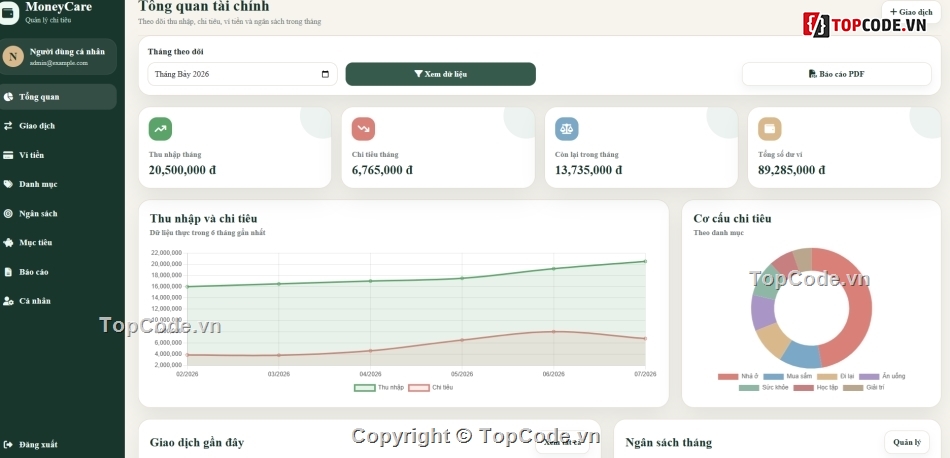Click the Giao dịch arrows icon in sidebar
This screenshot has width=950, height=458.
pos(8,126)
